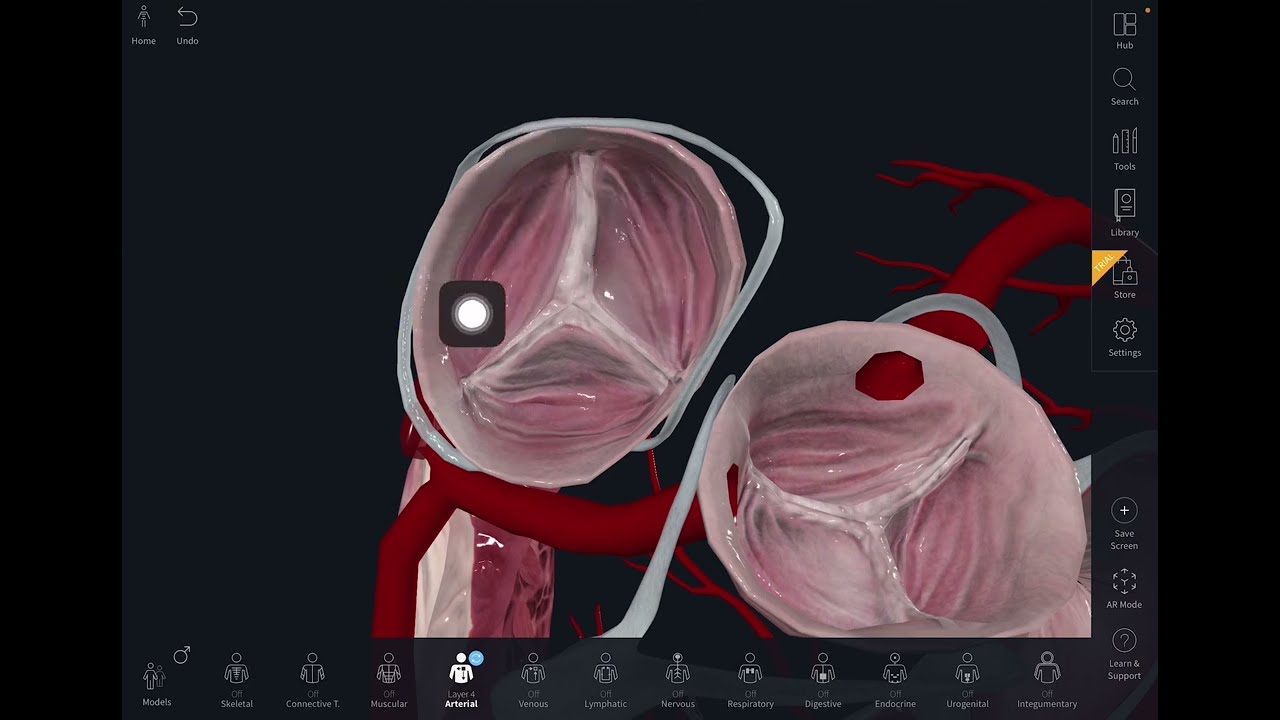Toggle the Lymphatic system layer
Viewport: 1280px width, 720px height.
tap(605, 681)
